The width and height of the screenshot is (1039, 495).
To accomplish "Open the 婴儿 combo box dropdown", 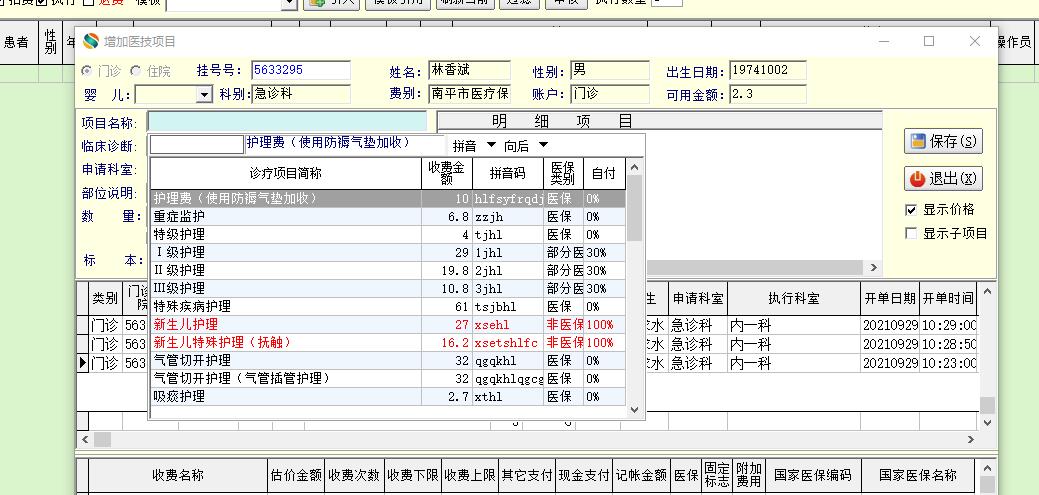I will click(x=205, y=95).
